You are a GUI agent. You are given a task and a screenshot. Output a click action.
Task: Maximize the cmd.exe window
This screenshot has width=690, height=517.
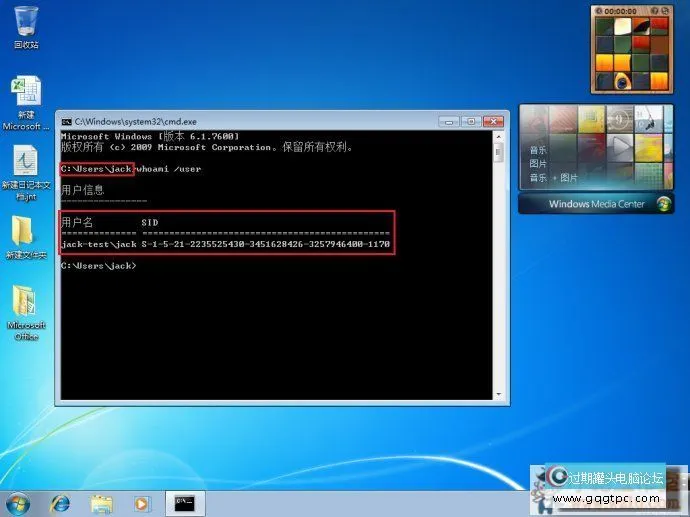470,120
